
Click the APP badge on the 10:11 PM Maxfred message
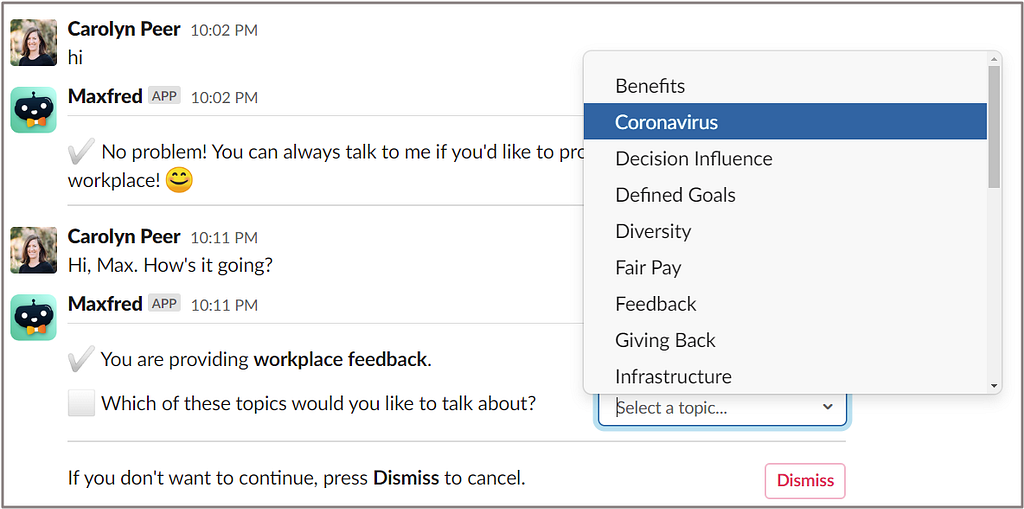pyautogui.click(x=165, y=304)
